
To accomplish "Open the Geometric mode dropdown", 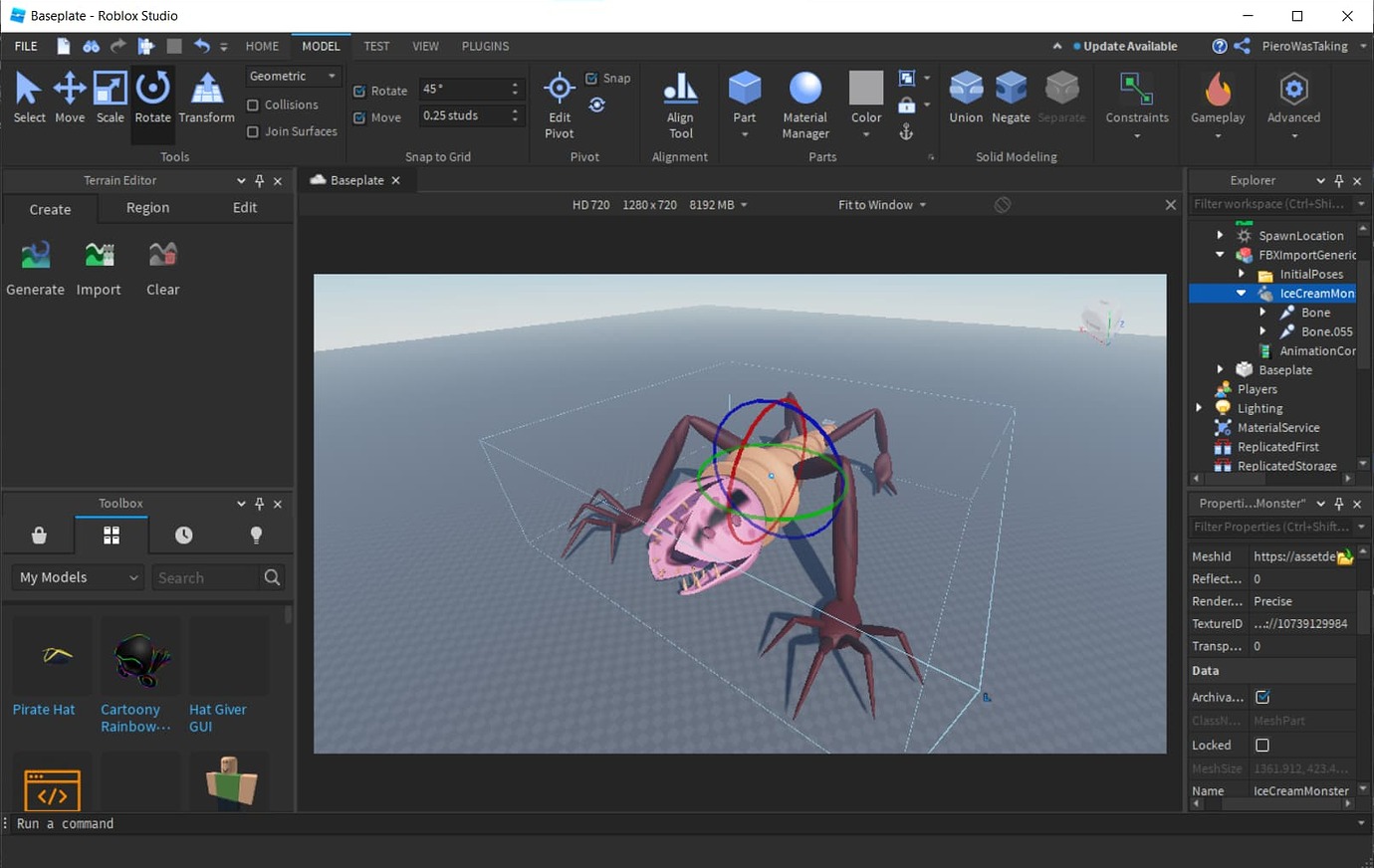I will point(293,76).
